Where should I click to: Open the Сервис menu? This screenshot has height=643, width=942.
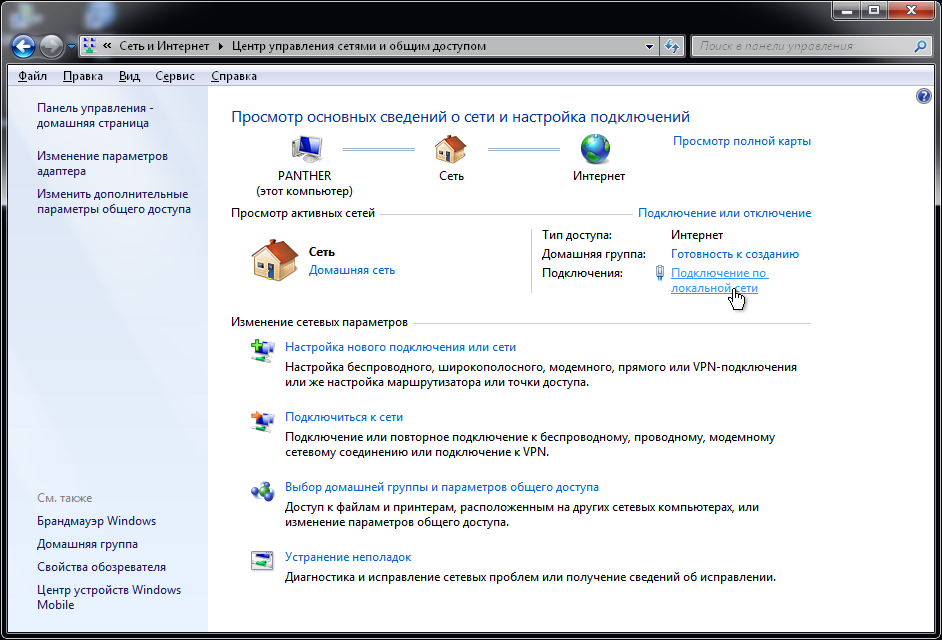175,76
